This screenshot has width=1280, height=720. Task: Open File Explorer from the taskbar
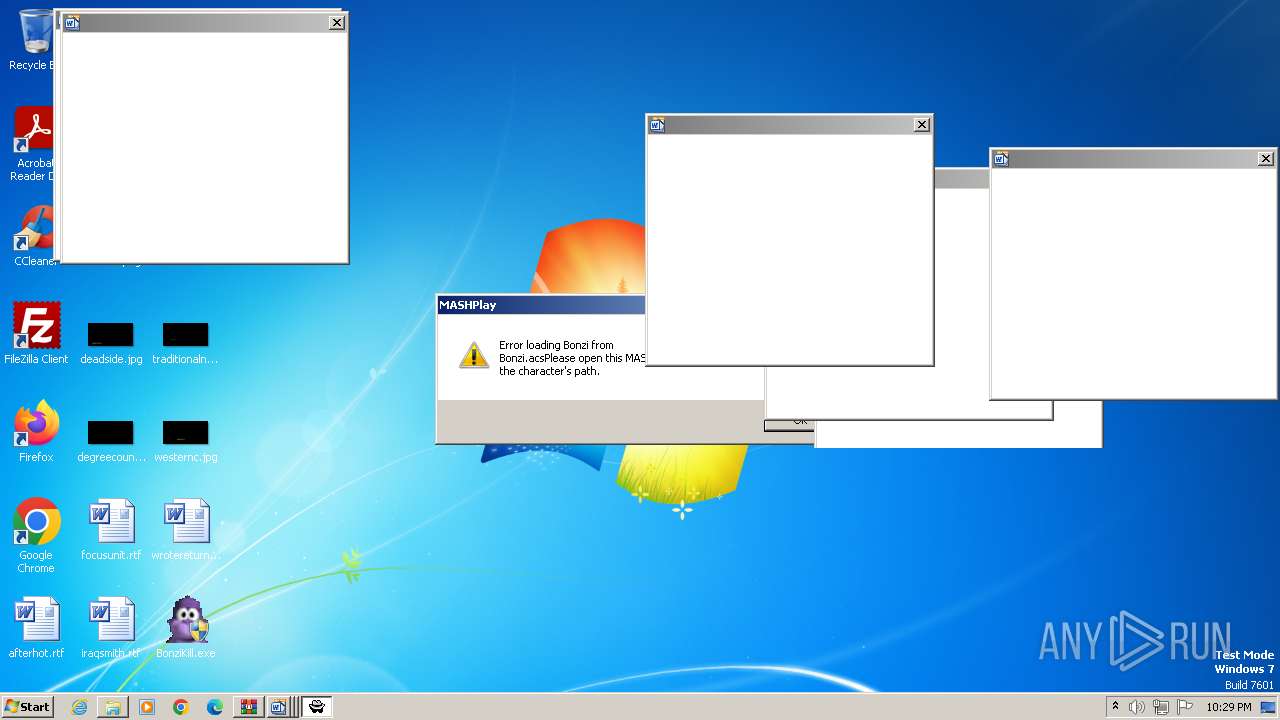click(x=113, y=707)
